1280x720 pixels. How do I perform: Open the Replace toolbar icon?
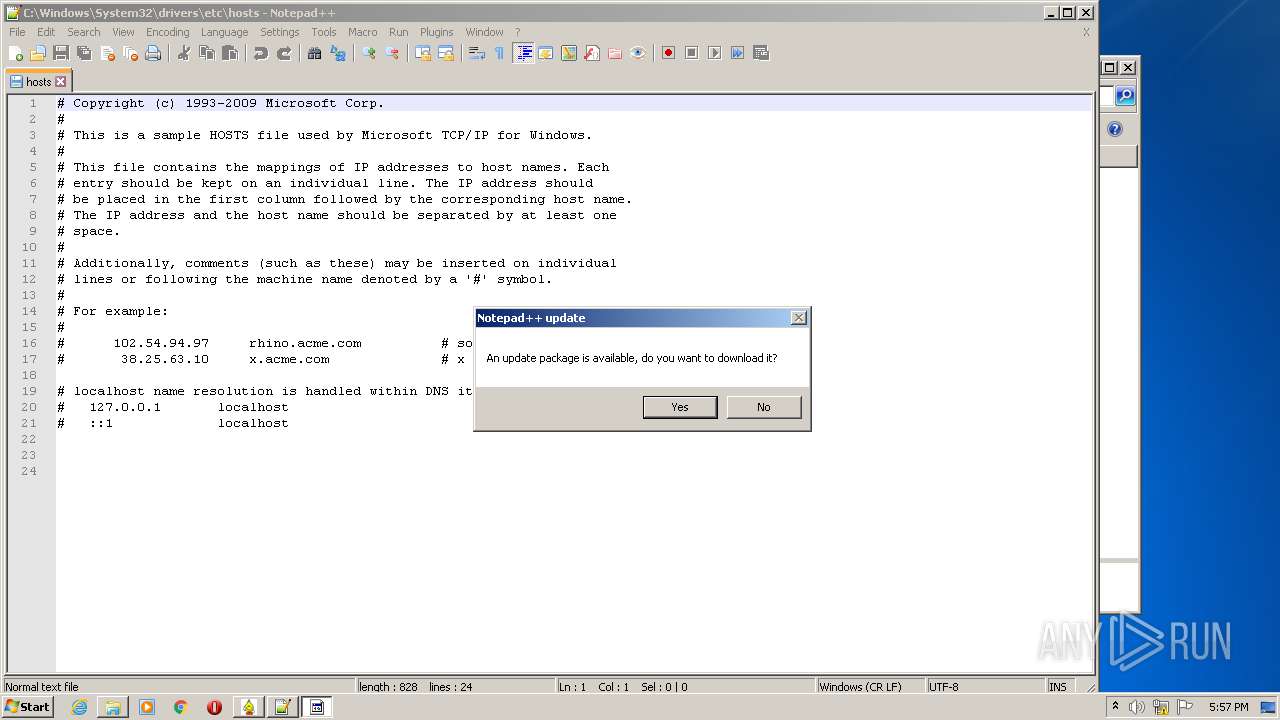coord(338,53)
